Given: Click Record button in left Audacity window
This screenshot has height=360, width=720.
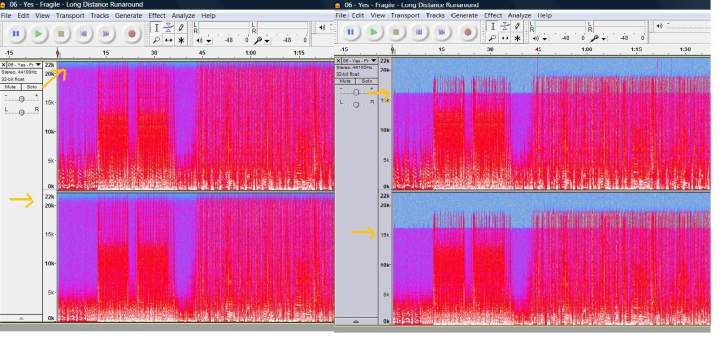Looking at the screenshot, I should point(132,34).
